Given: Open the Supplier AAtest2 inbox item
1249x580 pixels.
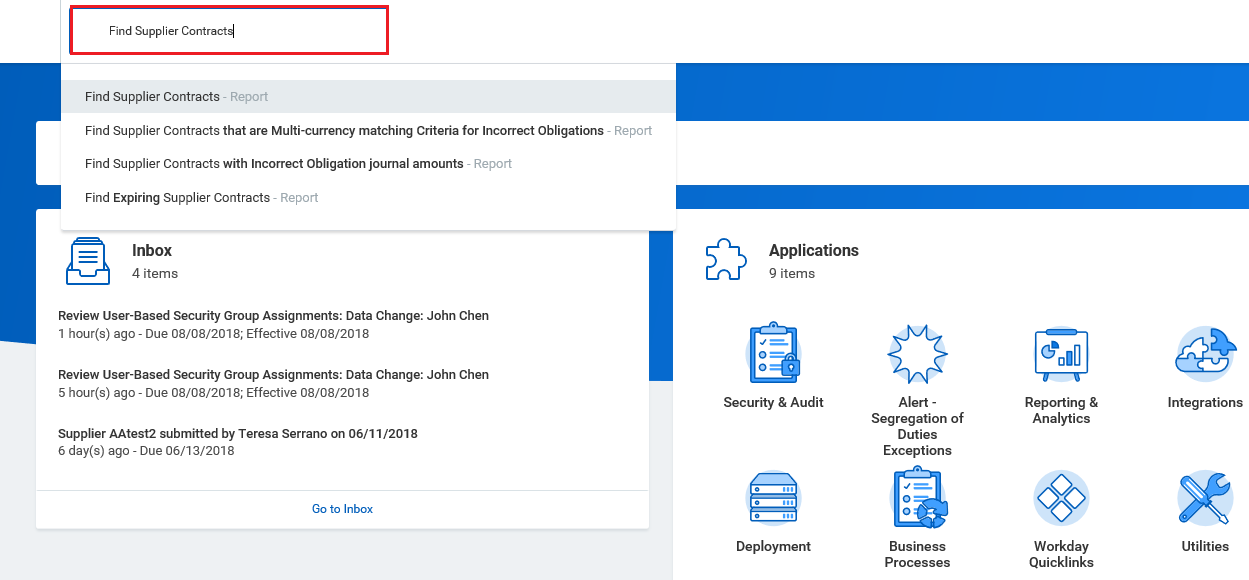Looking at the screenshot, I should click(x=238, y=434).
